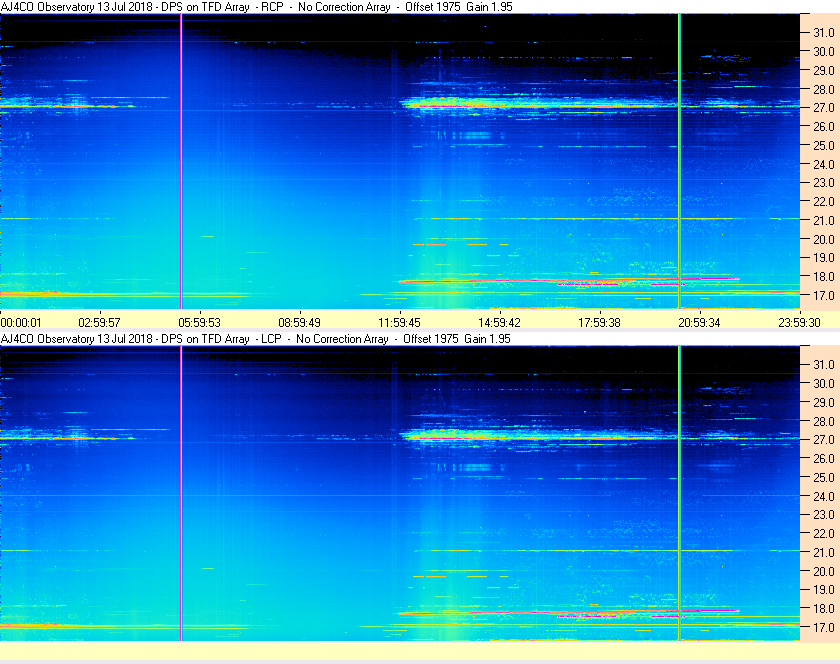Screen dimensions: 840x664
Task: Click the vertical marker line near 20:59 in LCP plot
Action: click(679, 493)
